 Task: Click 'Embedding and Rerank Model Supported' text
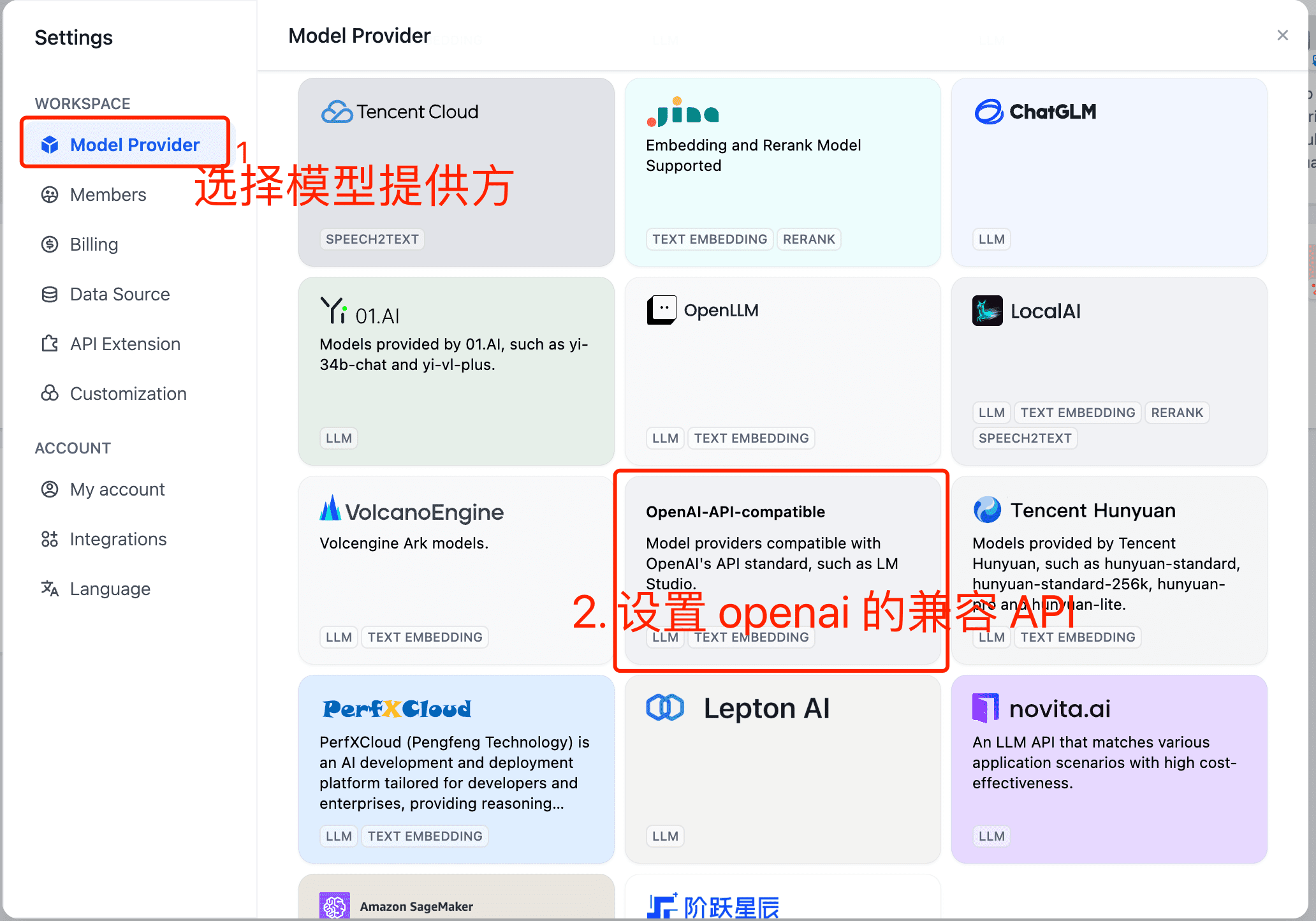point(753,156)
